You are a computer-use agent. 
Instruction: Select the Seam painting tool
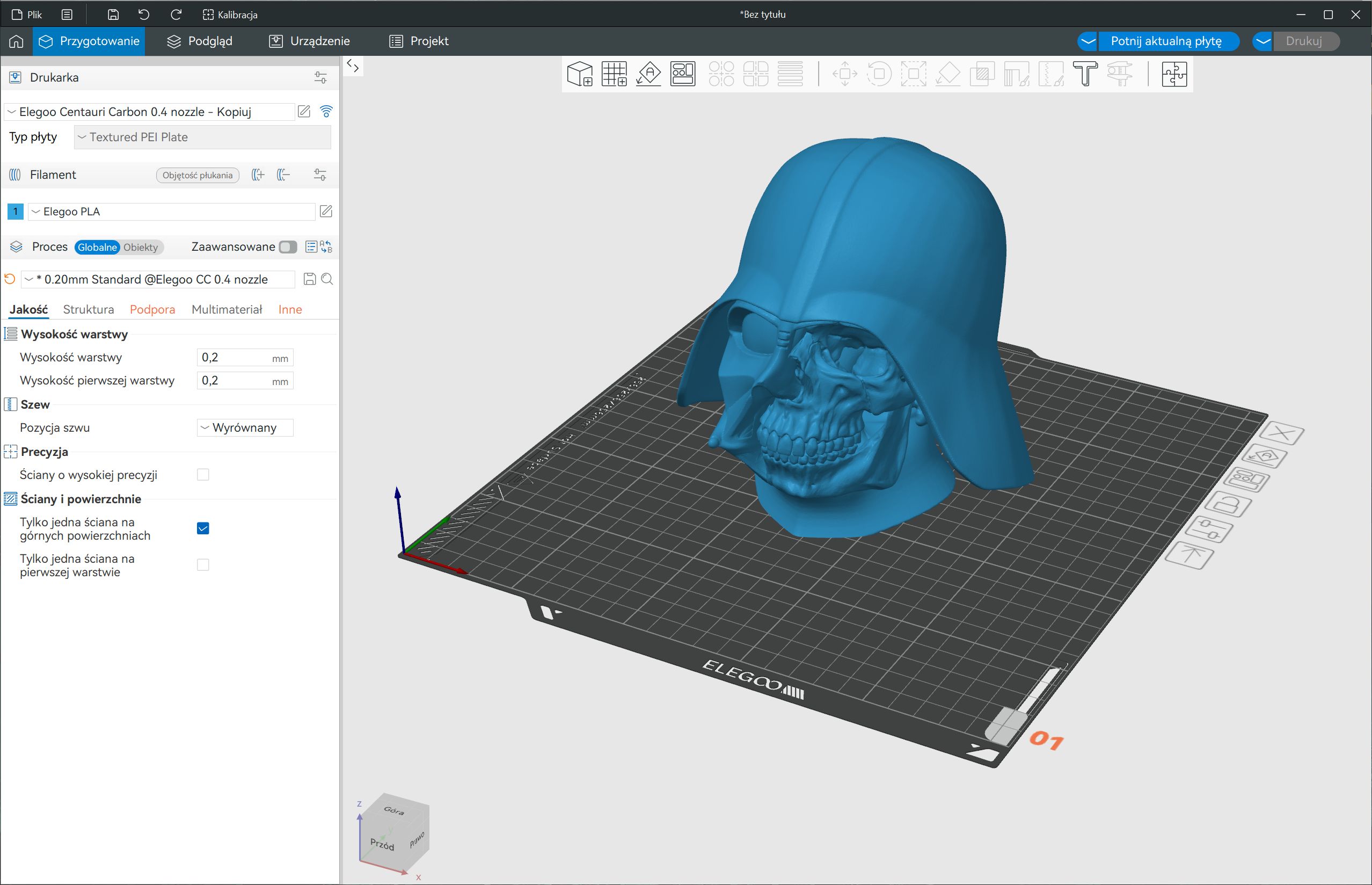(x=1052, y=74)
